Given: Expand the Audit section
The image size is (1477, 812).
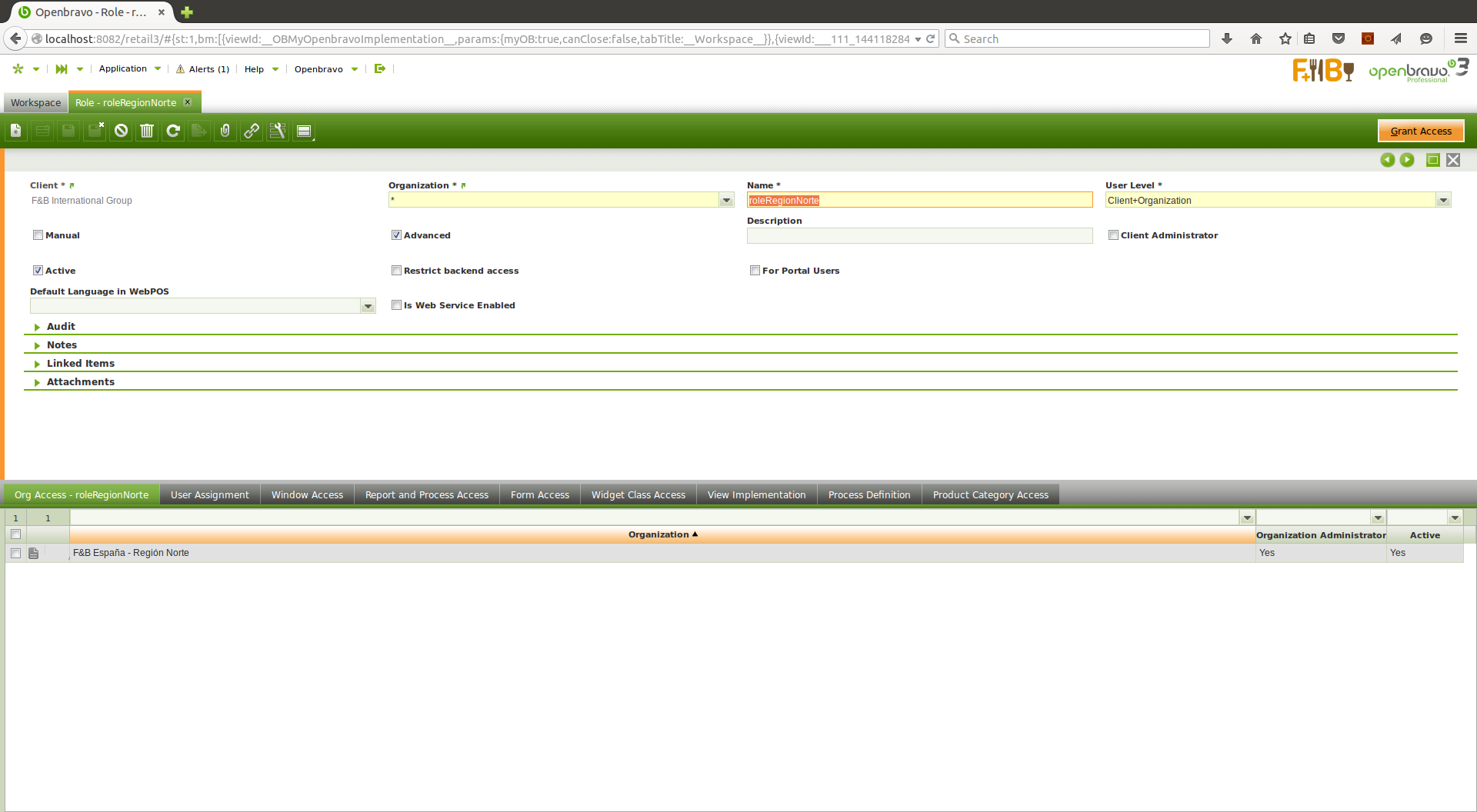Looking at the screenshot, I should point(61,327).
